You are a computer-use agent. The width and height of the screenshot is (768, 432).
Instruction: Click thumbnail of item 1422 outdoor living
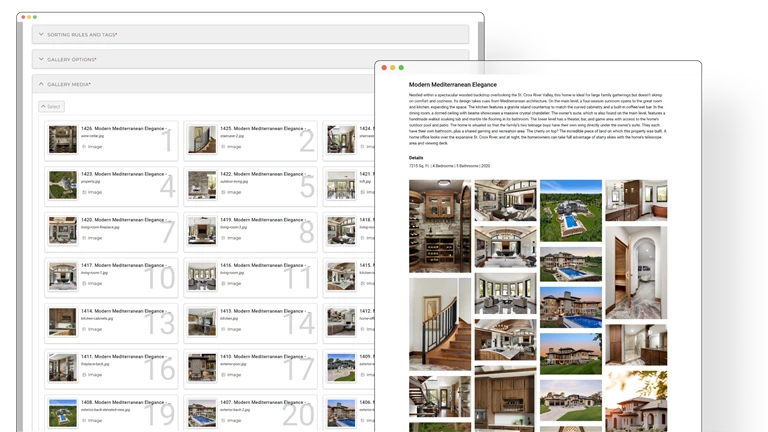[202, 185]
